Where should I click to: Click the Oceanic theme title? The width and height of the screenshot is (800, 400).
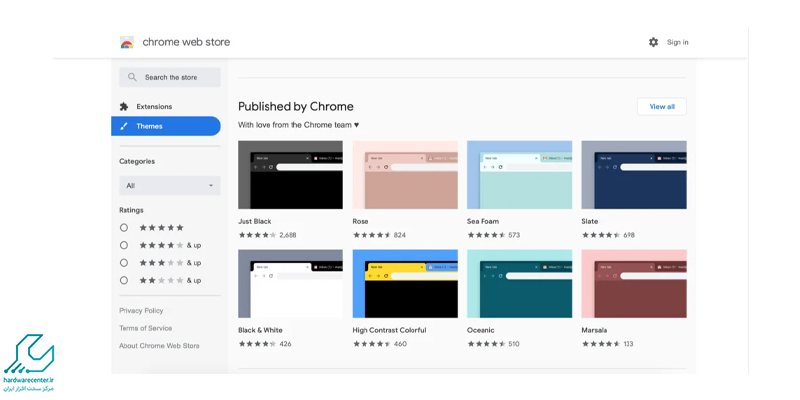(481, 330)
